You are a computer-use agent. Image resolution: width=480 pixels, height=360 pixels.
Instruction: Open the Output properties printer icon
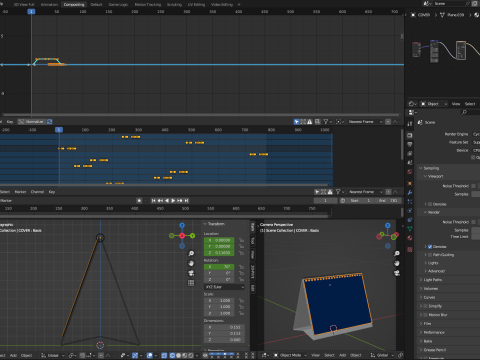[x=410, y=144]
